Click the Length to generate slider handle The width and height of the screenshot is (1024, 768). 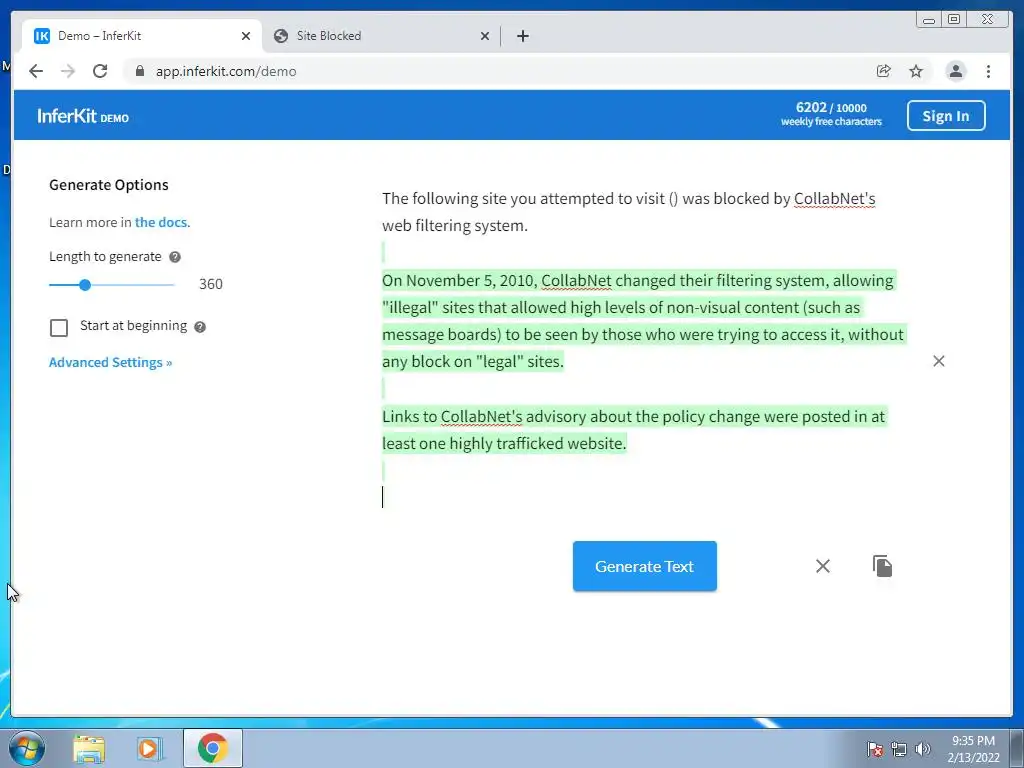85,285
